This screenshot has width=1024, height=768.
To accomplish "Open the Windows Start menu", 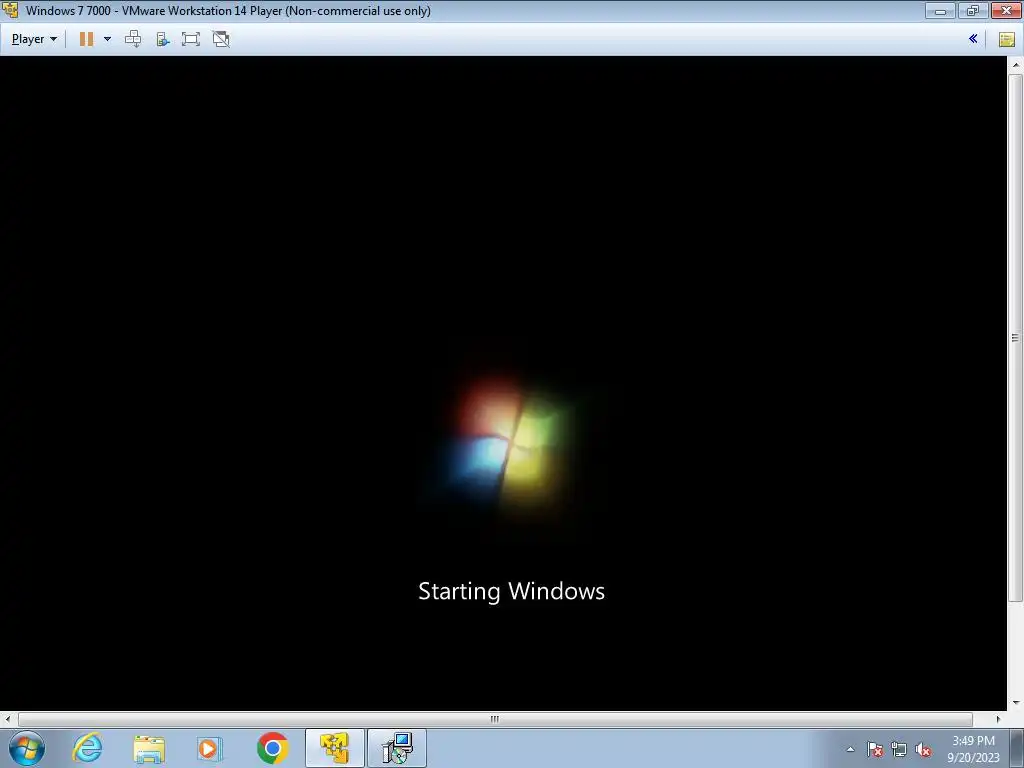I will point(27,748).
